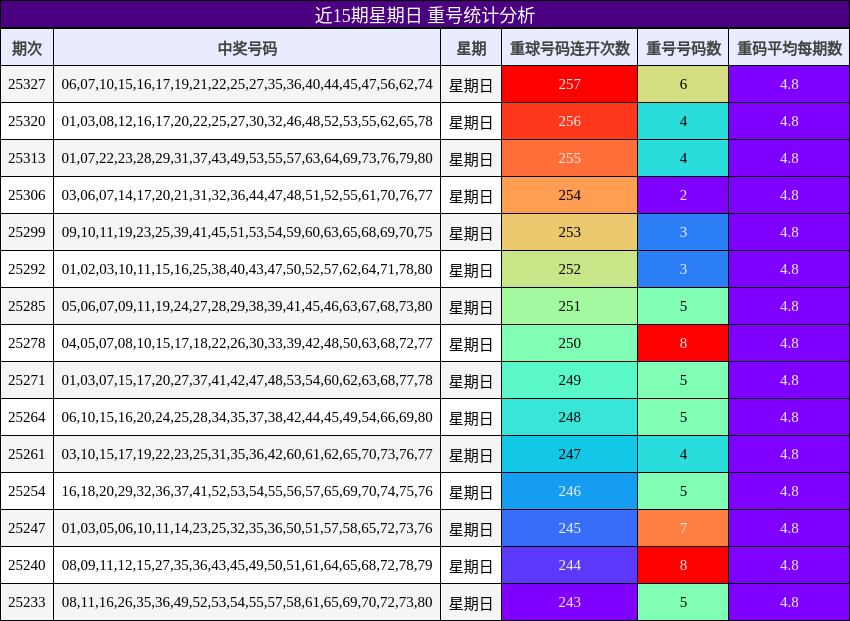Click the orange cell showing 7 for period 25247
Screen dimensions: 850x621
tap(682, 527)
